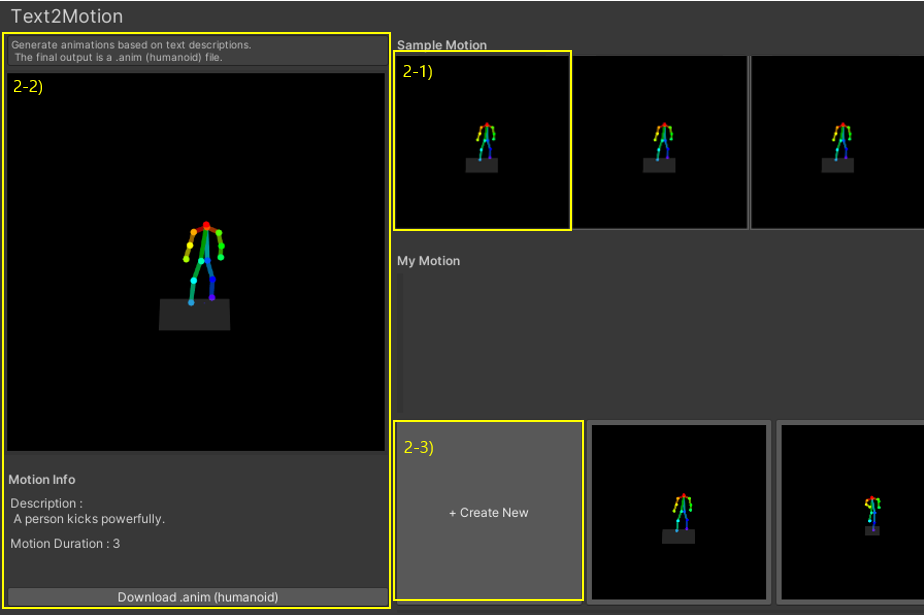924x615 pixels.
Task: Click the description text 'A person kicks powerfully.'
Action: tap(89, 519)
